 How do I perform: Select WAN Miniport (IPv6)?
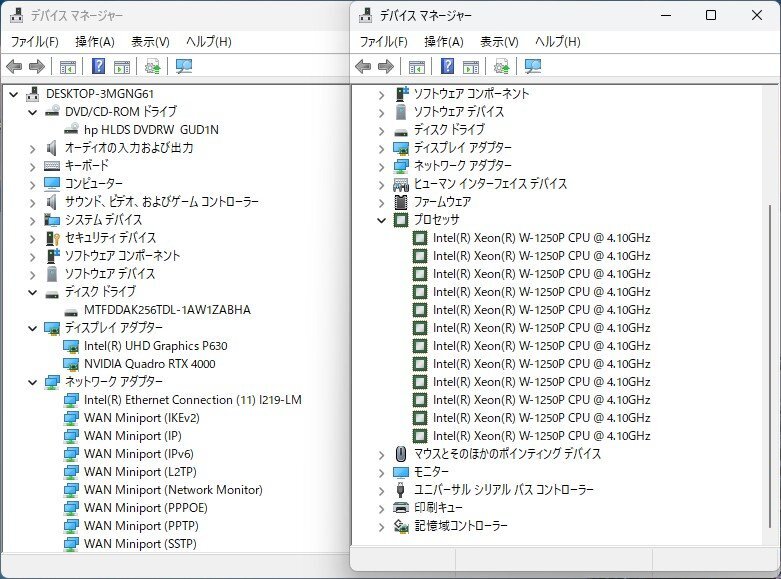click(x=138, y=454)
